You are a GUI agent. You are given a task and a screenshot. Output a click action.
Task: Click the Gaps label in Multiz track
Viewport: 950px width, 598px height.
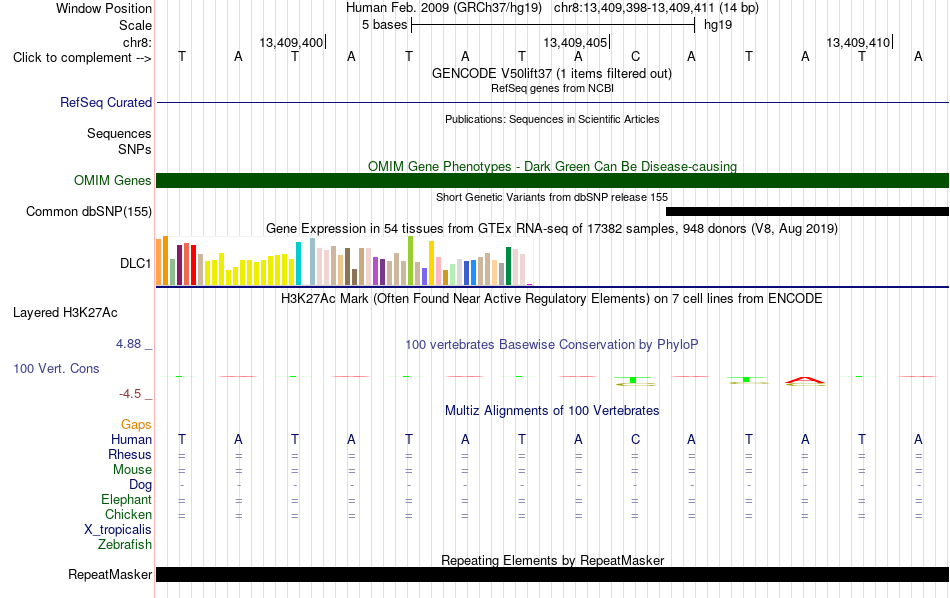(136, 424)
